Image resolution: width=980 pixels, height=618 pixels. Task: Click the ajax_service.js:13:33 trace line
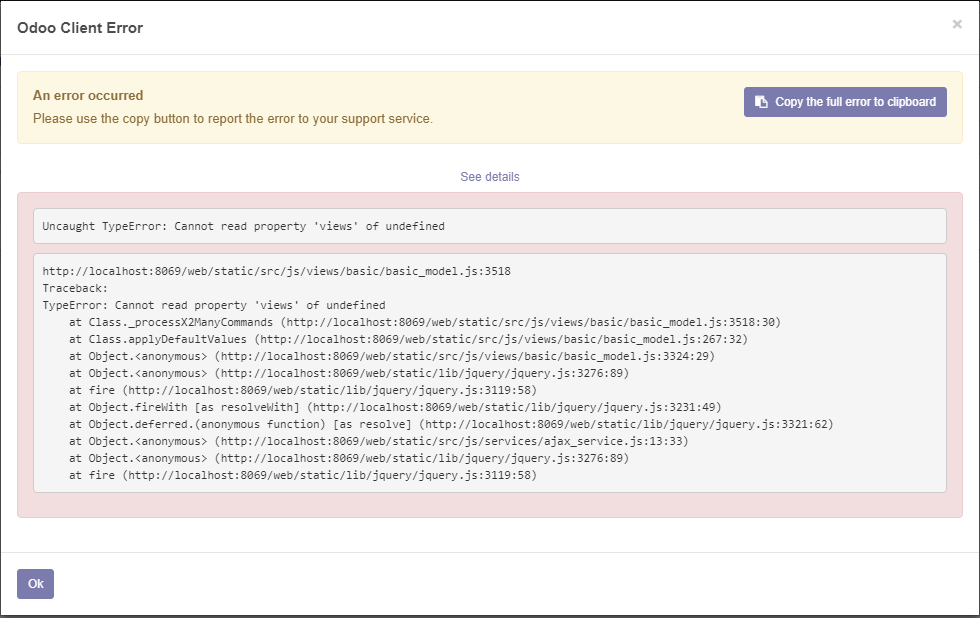(x=378, y=441)
